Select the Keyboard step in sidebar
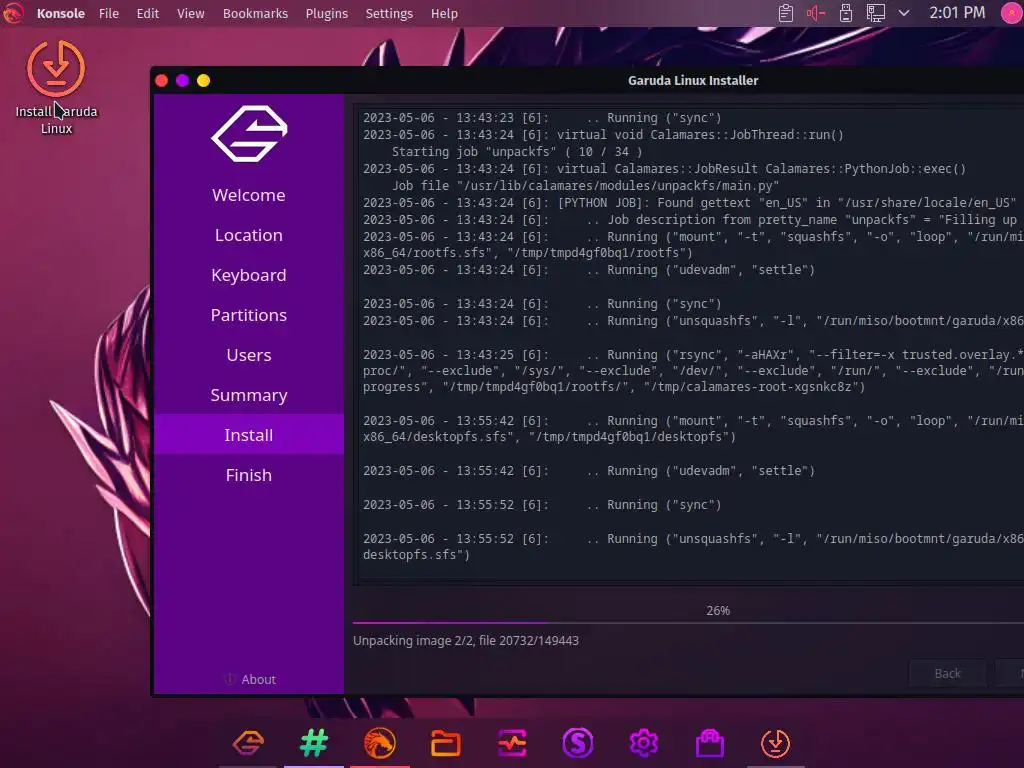 point(249,275)
